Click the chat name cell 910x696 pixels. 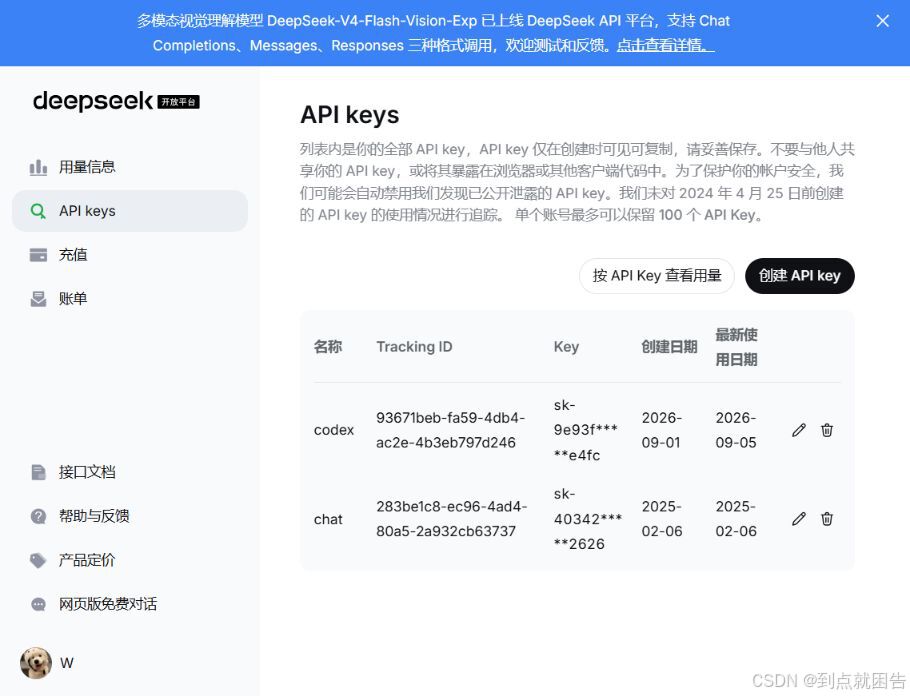(x=328, y=519)
